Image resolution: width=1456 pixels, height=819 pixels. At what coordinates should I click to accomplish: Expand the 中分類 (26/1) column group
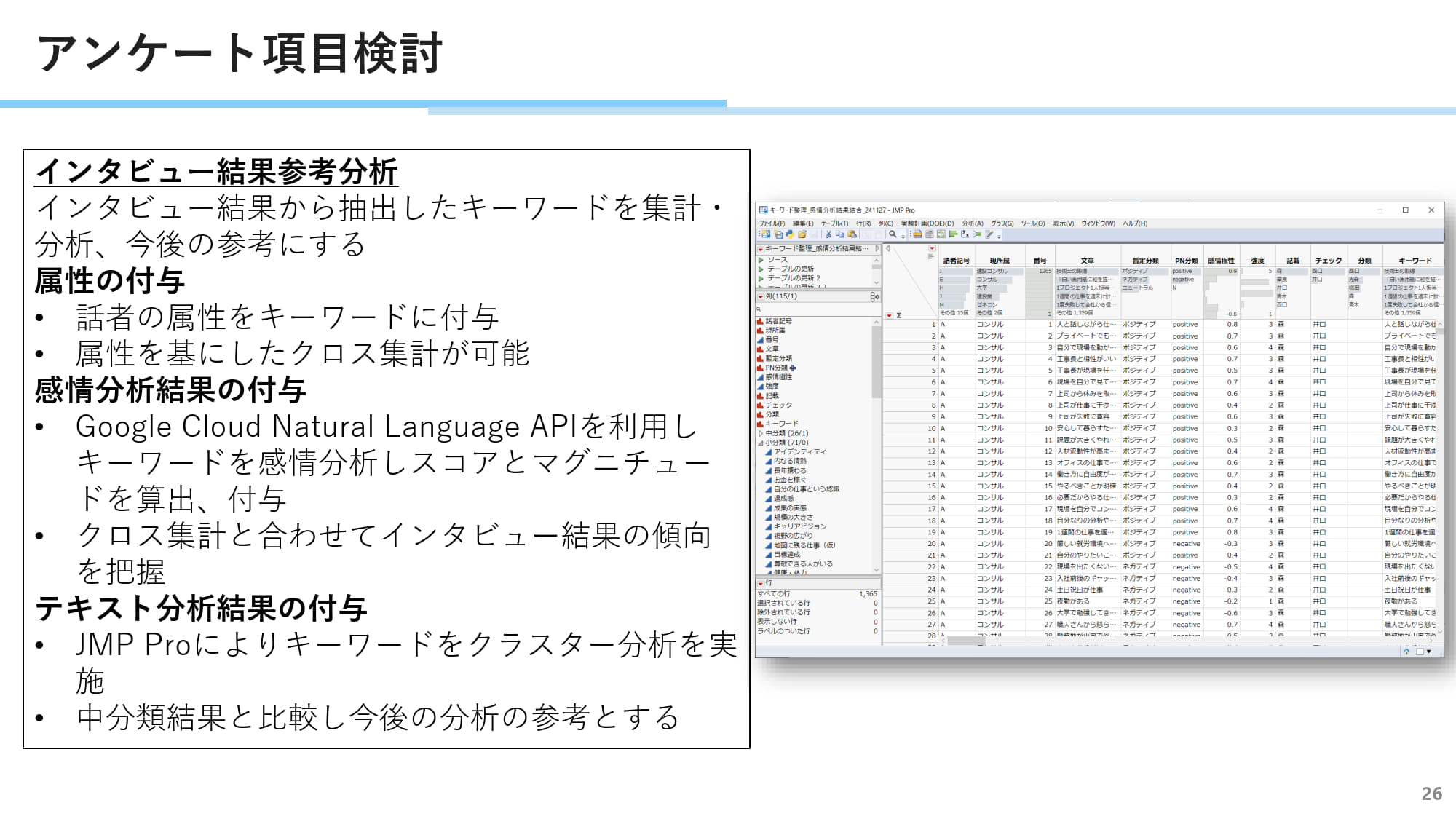[x=761, y=433]
